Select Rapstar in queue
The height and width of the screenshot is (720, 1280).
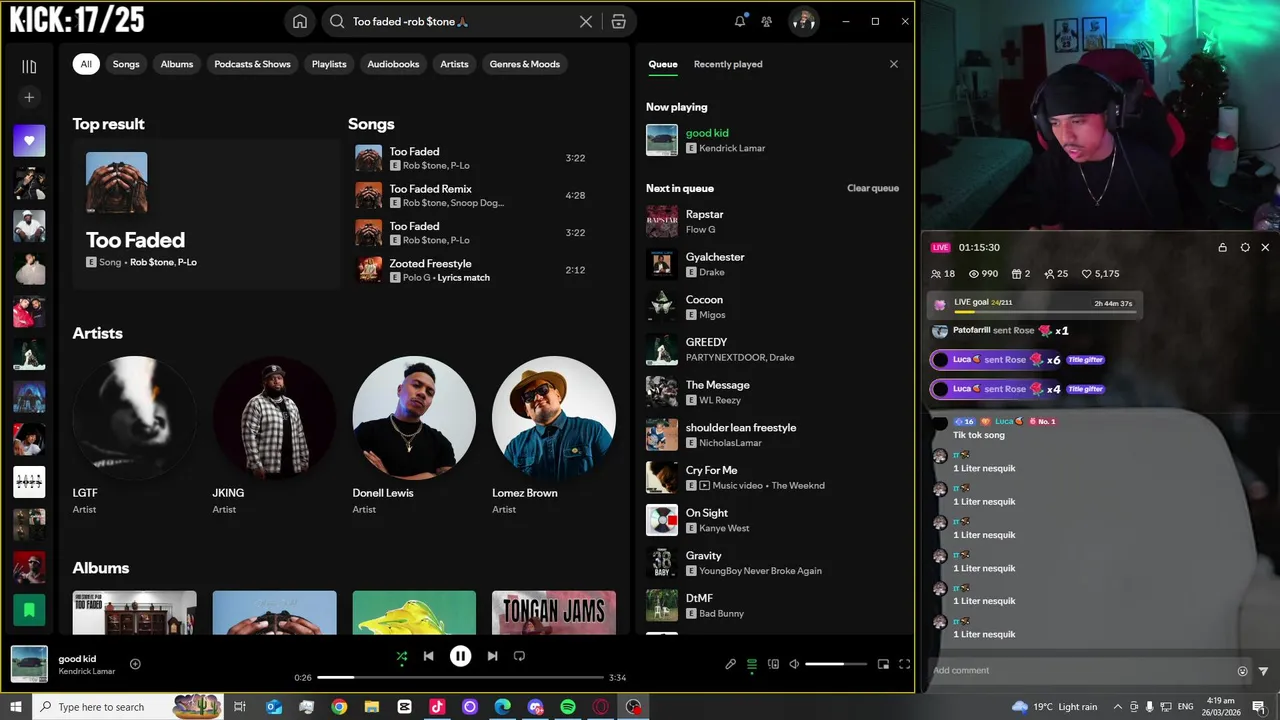[x=773, y=221]
